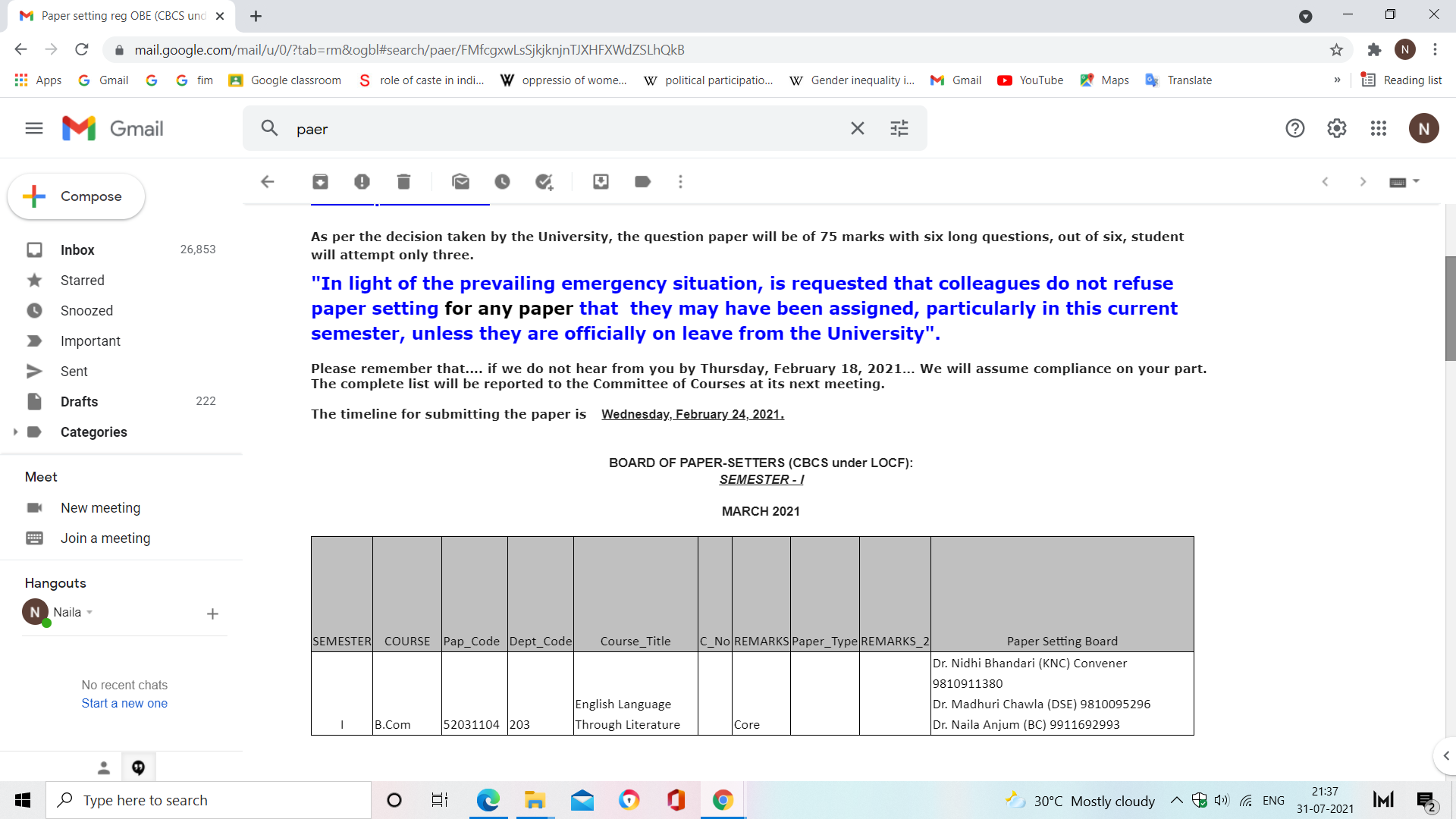The height and width of the screenshot is (819, 1456).
Task: Open input tools keyboard dropdown
Action: [1404, 181]
